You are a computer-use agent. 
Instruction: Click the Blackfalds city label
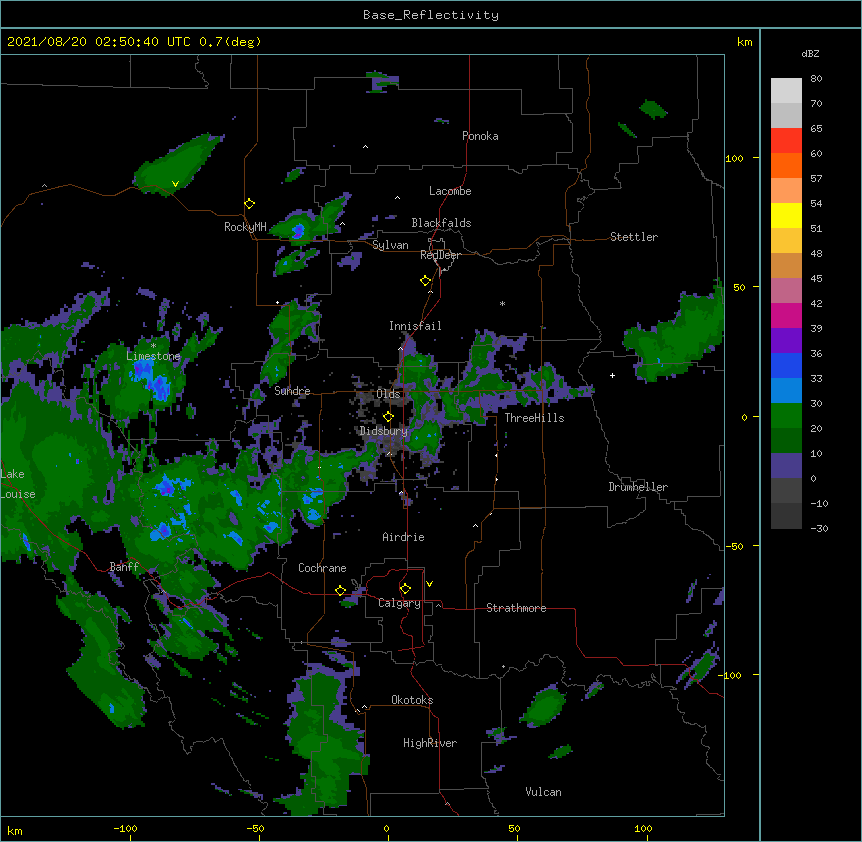click(x=441, y=223)
